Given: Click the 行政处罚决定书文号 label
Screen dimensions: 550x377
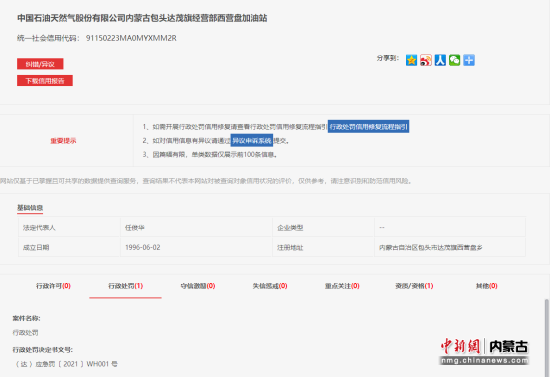Looking at the screenshot, I should pyautogui.click(x=43, y=350).
